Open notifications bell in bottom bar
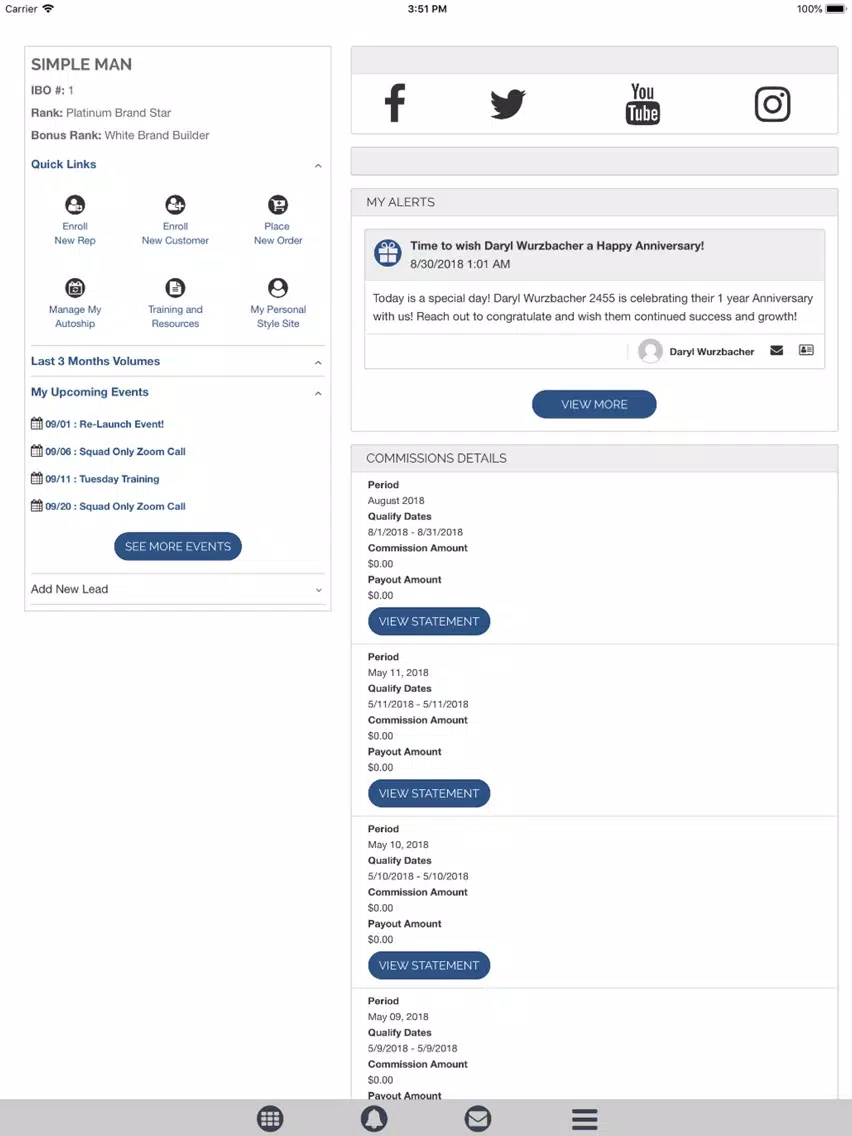The width and height of the screenshot is (852, 1136). pyautogui.click(x=374, y=1118)
